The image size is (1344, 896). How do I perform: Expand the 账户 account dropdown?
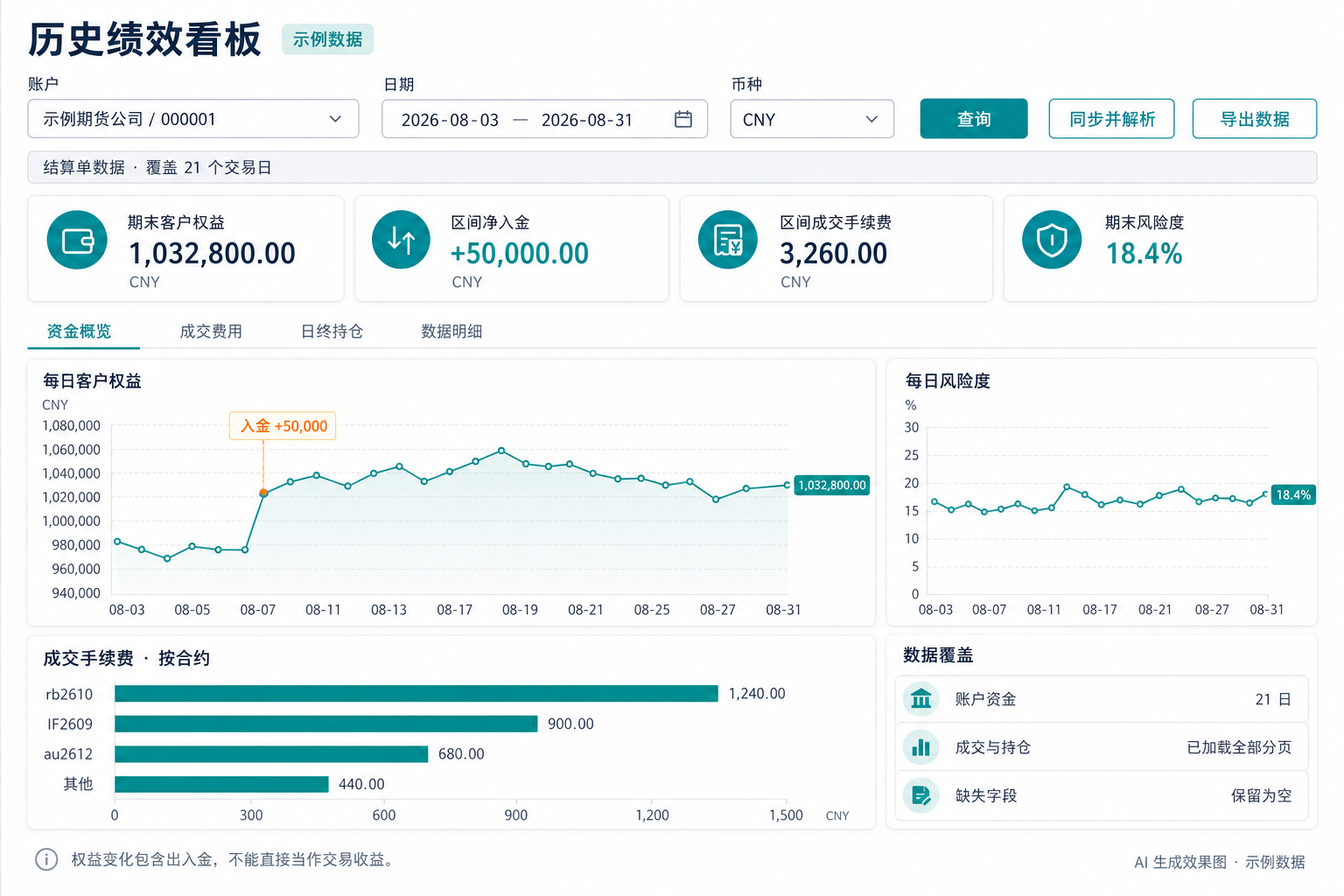pyautogui.click(x=193, y=119)
